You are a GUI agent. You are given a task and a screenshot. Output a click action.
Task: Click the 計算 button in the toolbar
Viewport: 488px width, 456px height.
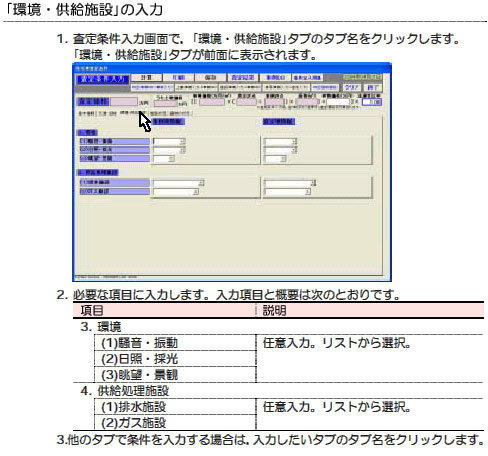tap(146, 78)
